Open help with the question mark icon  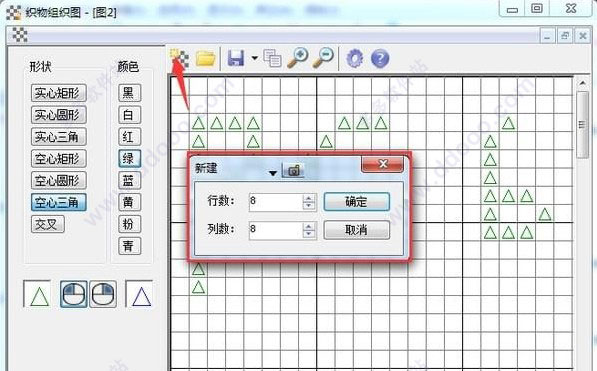coord(380,59)
